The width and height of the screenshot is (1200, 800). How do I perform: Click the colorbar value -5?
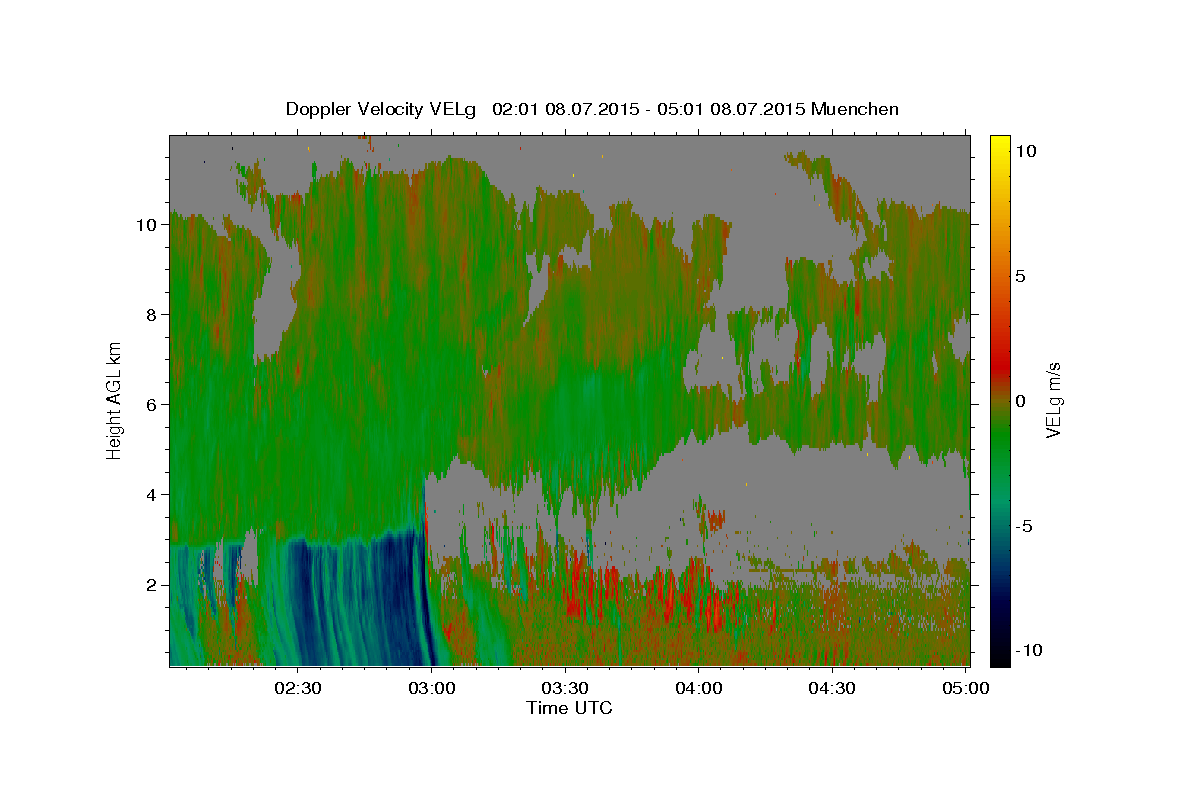point(1023,526)
